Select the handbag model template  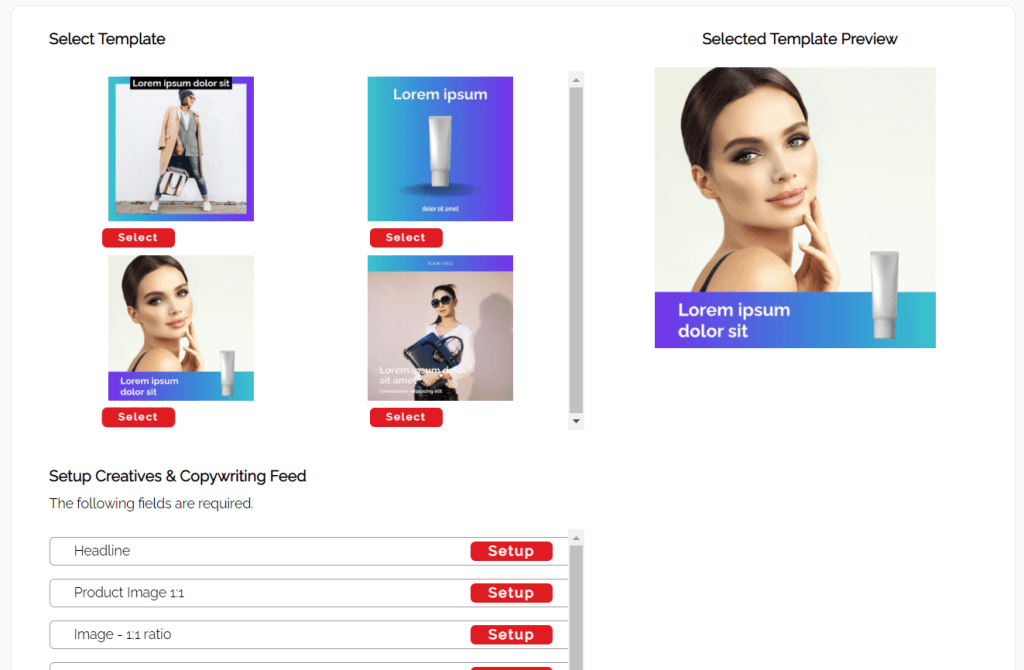click(406, 417)
